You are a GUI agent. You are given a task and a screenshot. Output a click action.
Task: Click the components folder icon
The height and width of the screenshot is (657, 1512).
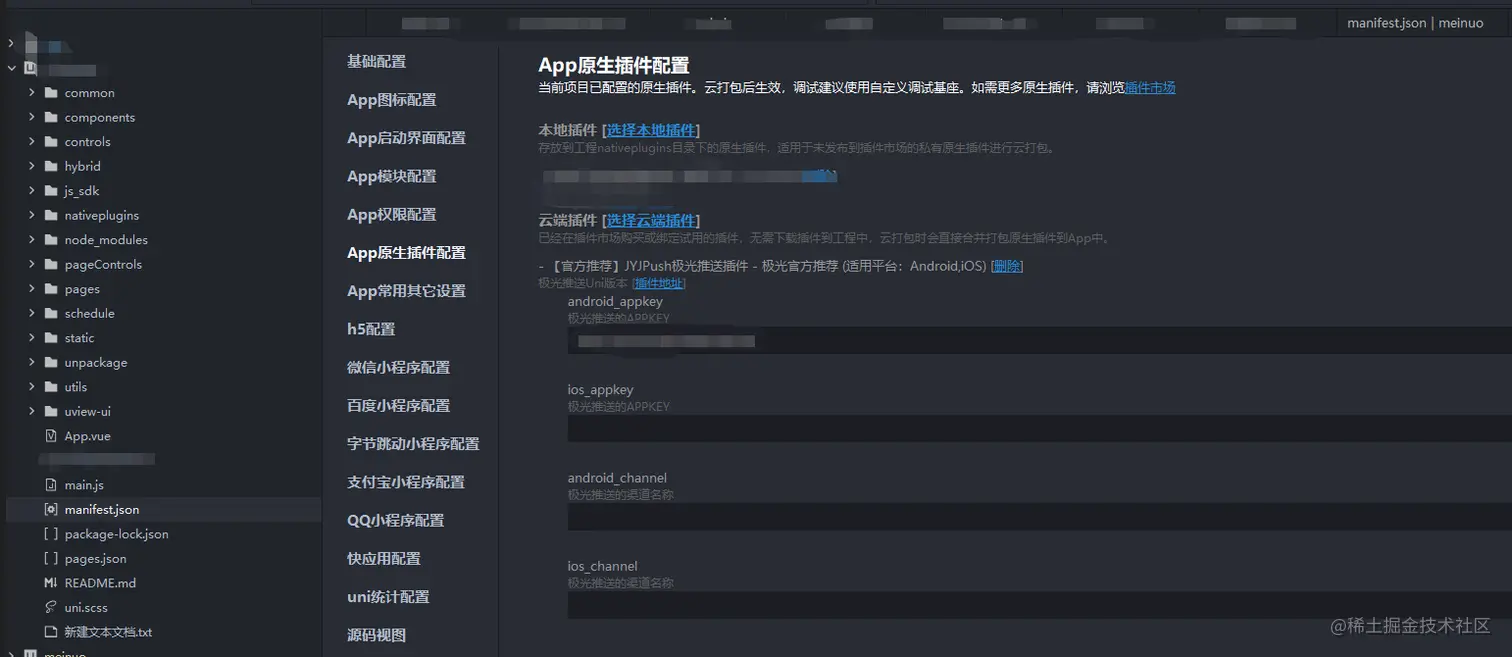pos(51,117)
